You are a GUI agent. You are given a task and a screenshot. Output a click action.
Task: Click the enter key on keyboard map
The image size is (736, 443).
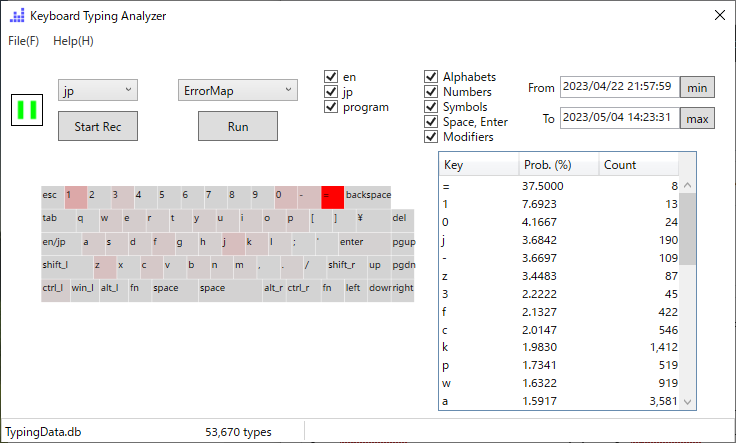[365, 244]
